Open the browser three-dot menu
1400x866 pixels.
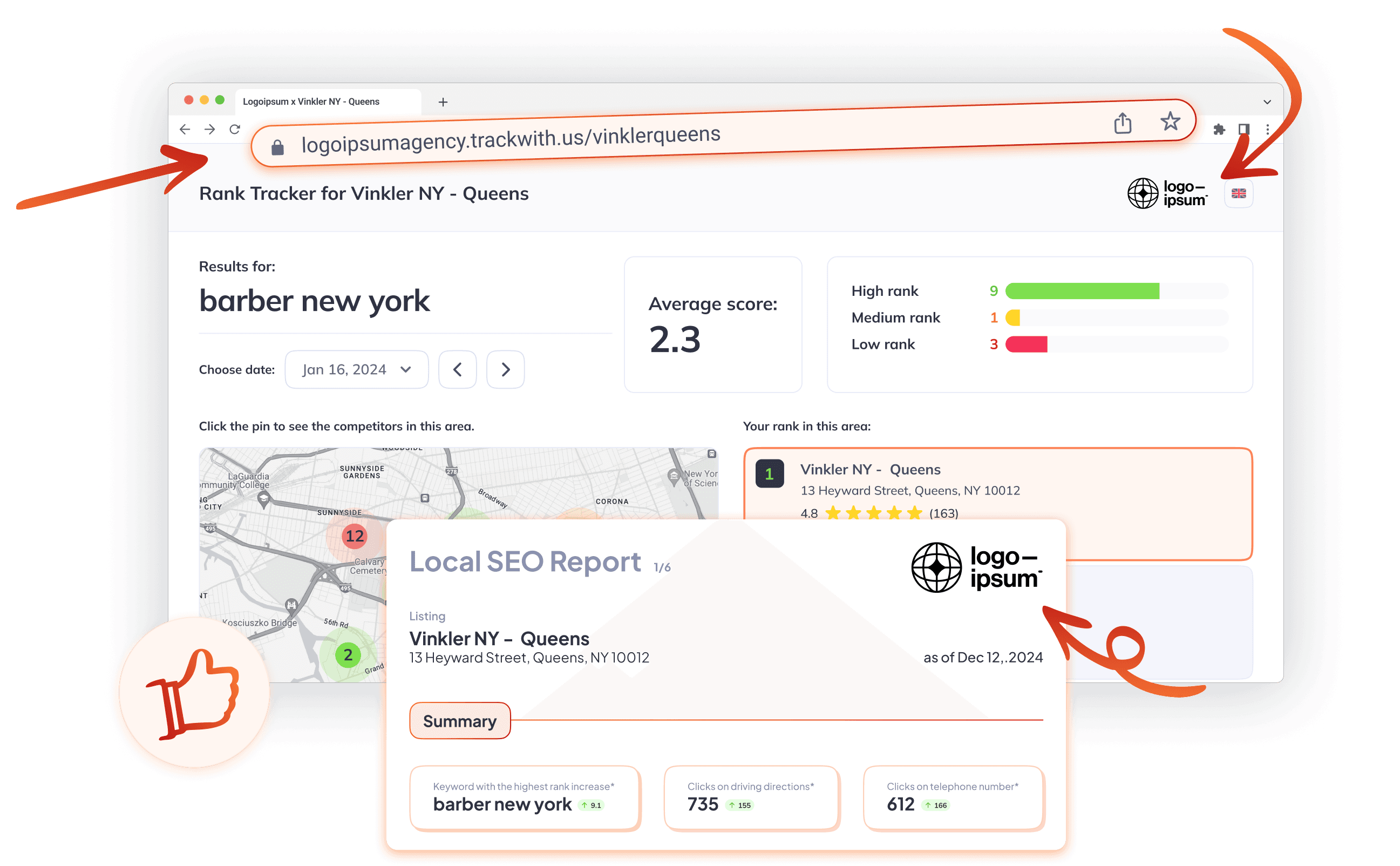click(x=1267, y=130)
